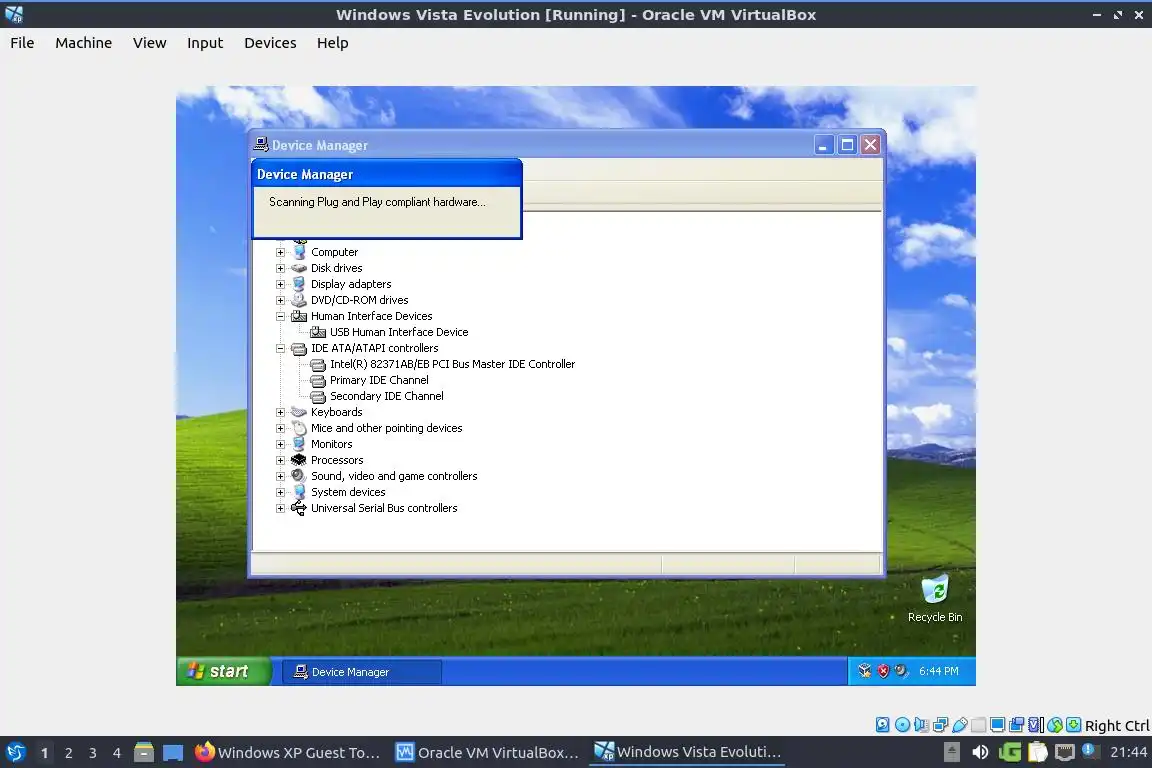Select 'USB Human Interface Device' entry
The image size is (1152, 768).
399,332
